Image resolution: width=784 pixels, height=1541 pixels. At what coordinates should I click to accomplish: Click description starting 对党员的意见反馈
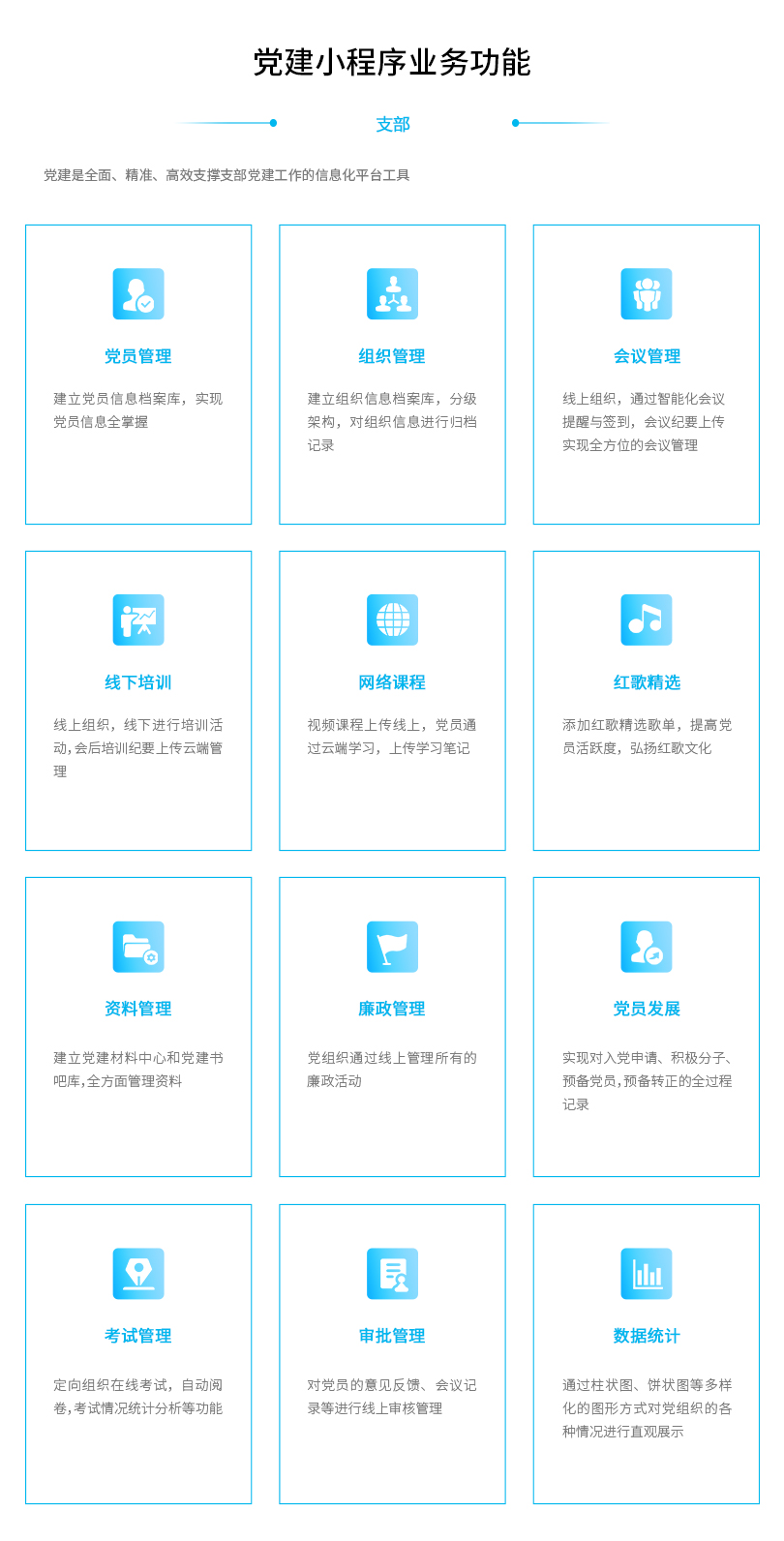[x=392, y=1397]
